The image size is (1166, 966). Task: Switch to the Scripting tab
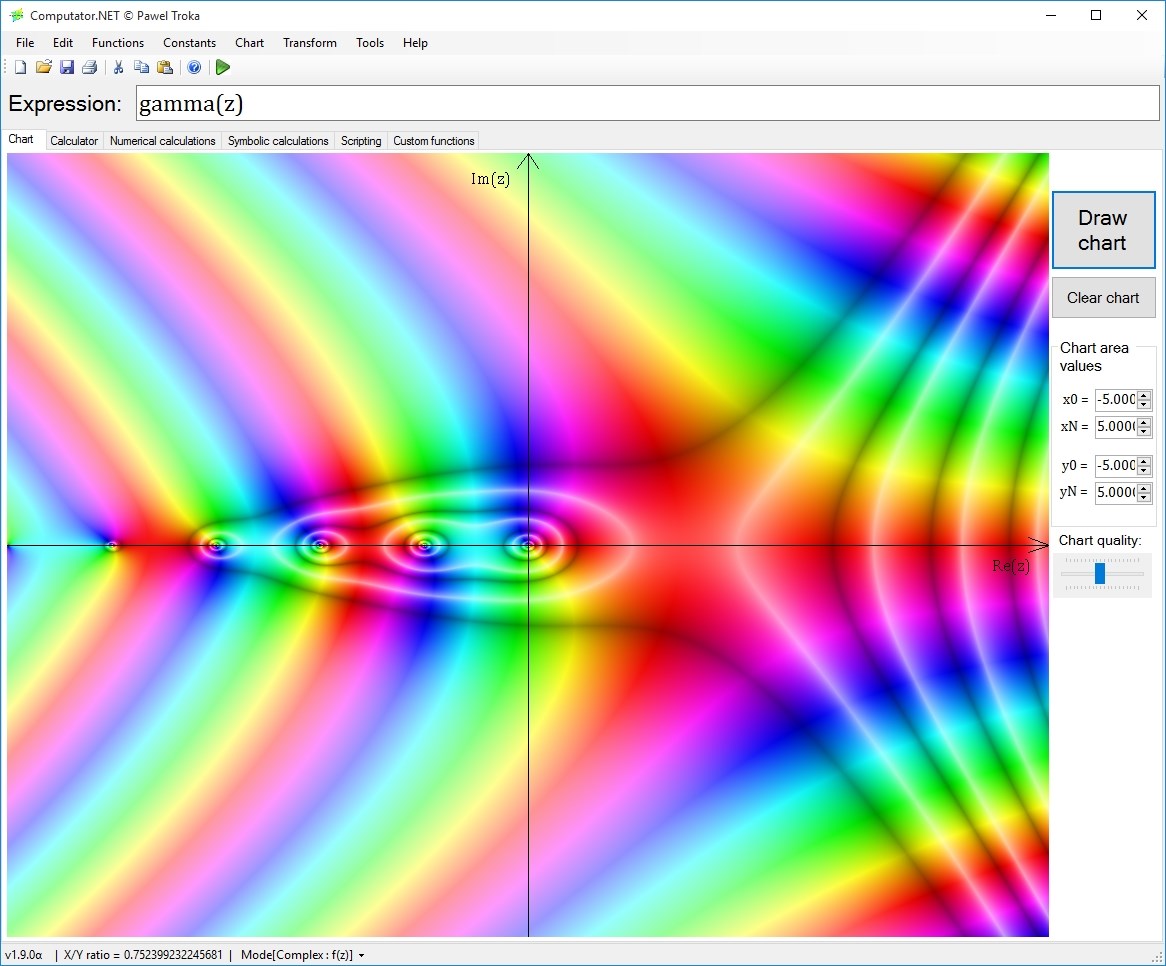tap(361, 141)
